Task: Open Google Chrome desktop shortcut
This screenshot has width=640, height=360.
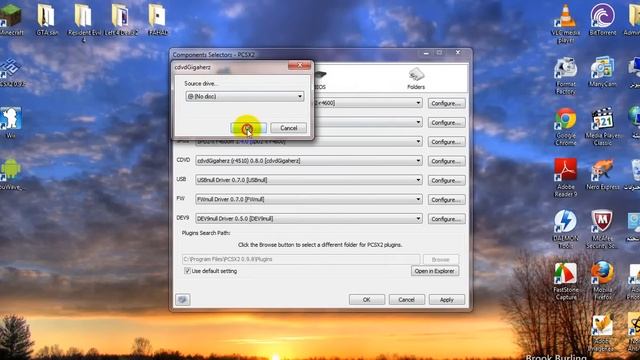Action: pos(565,127)
